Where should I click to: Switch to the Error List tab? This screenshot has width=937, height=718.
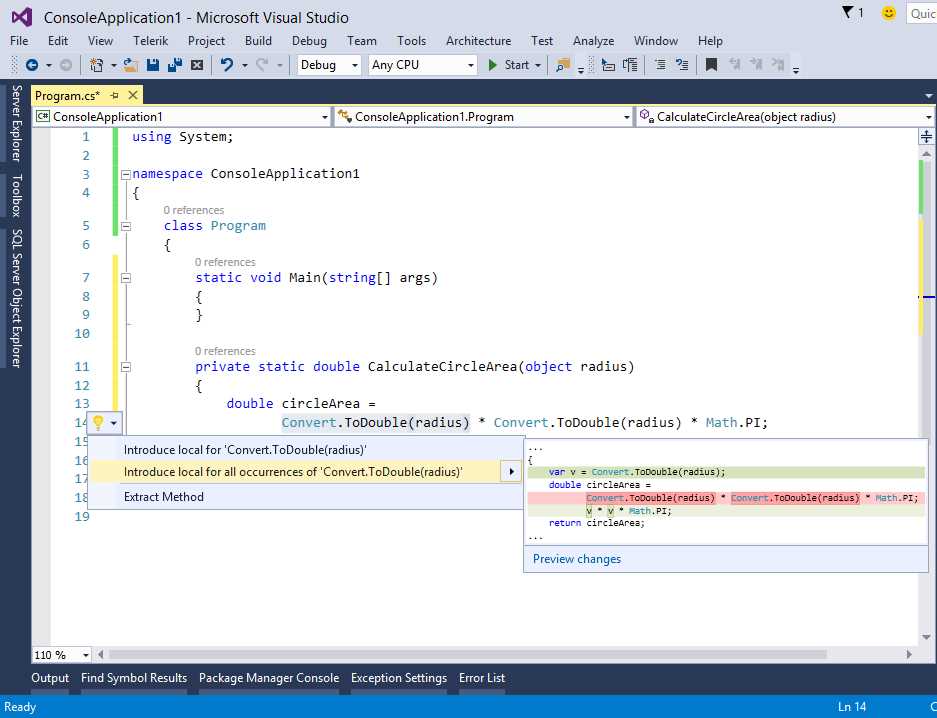481,678
